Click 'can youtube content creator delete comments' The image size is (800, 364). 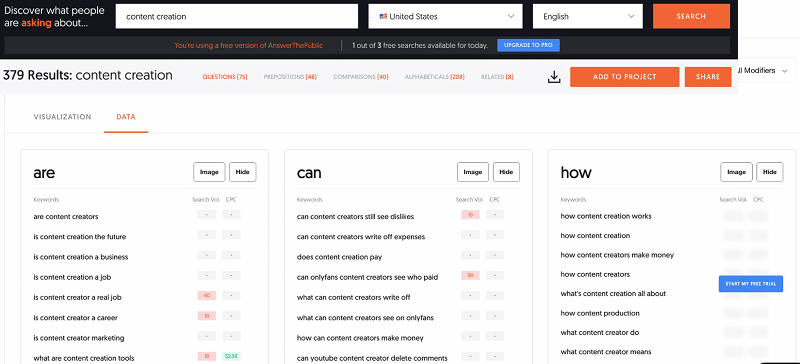coord(372,358)
